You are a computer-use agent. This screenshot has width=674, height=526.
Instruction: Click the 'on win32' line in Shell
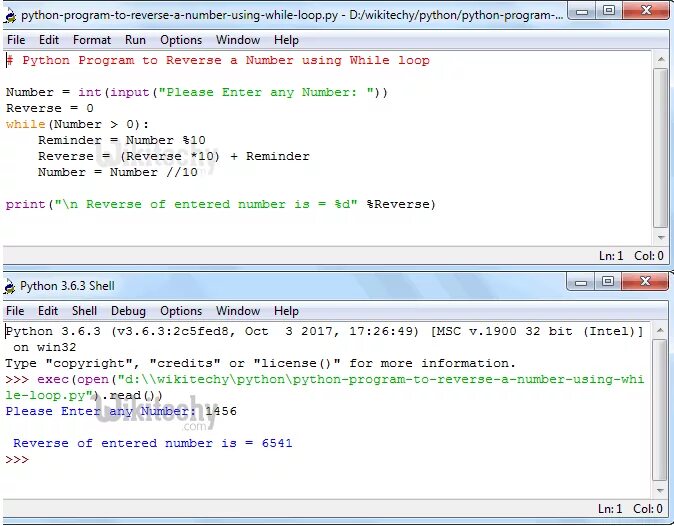(44, 347)
